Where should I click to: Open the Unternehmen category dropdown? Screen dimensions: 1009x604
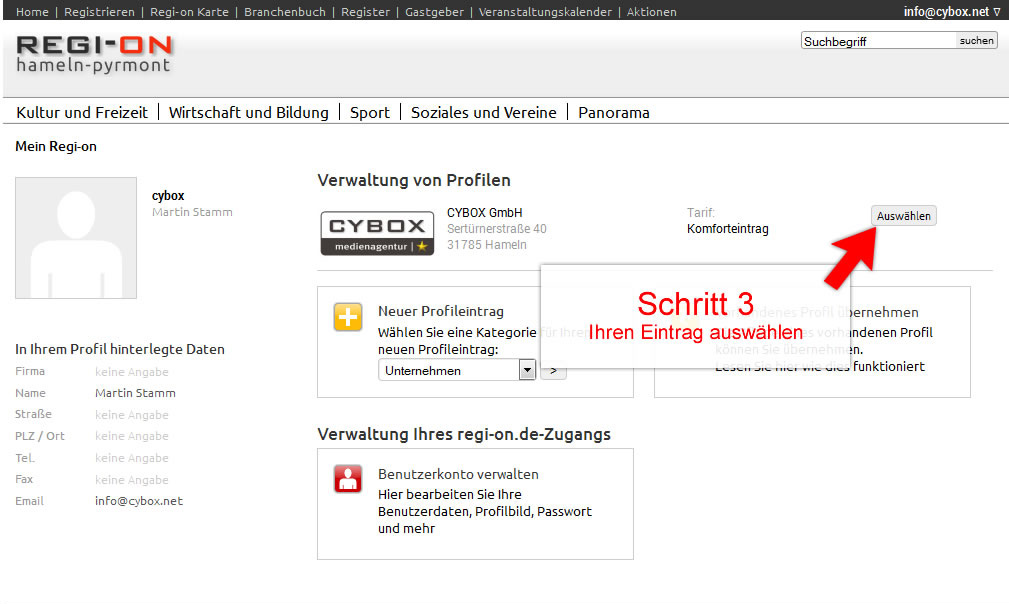[458, 370]
